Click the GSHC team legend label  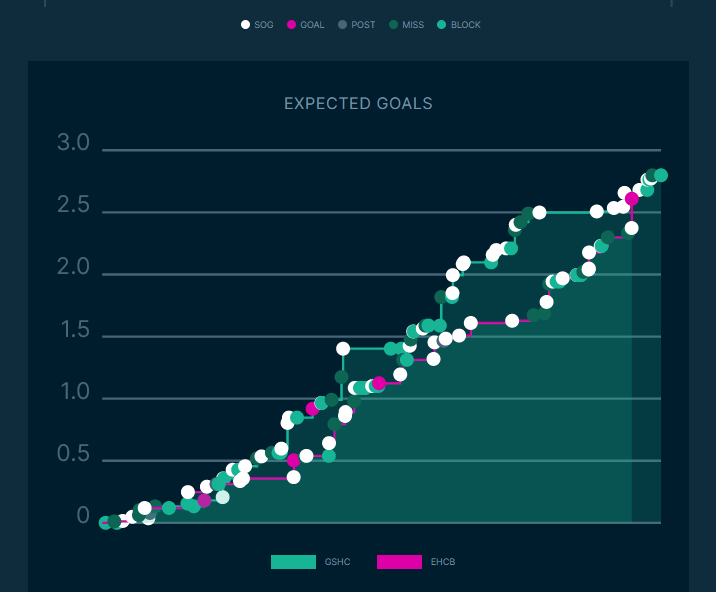[337, 563]
